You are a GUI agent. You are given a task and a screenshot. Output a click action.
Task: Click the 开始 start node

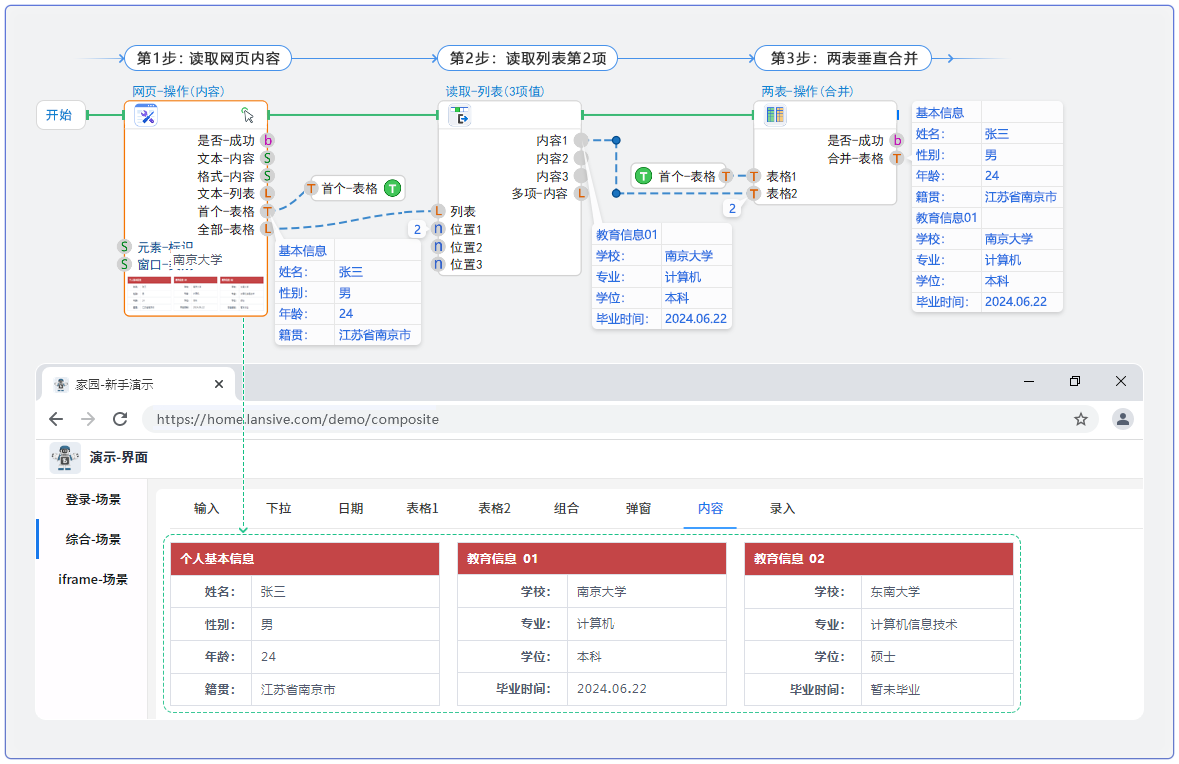pyautogui.click(x=60, y=115)
